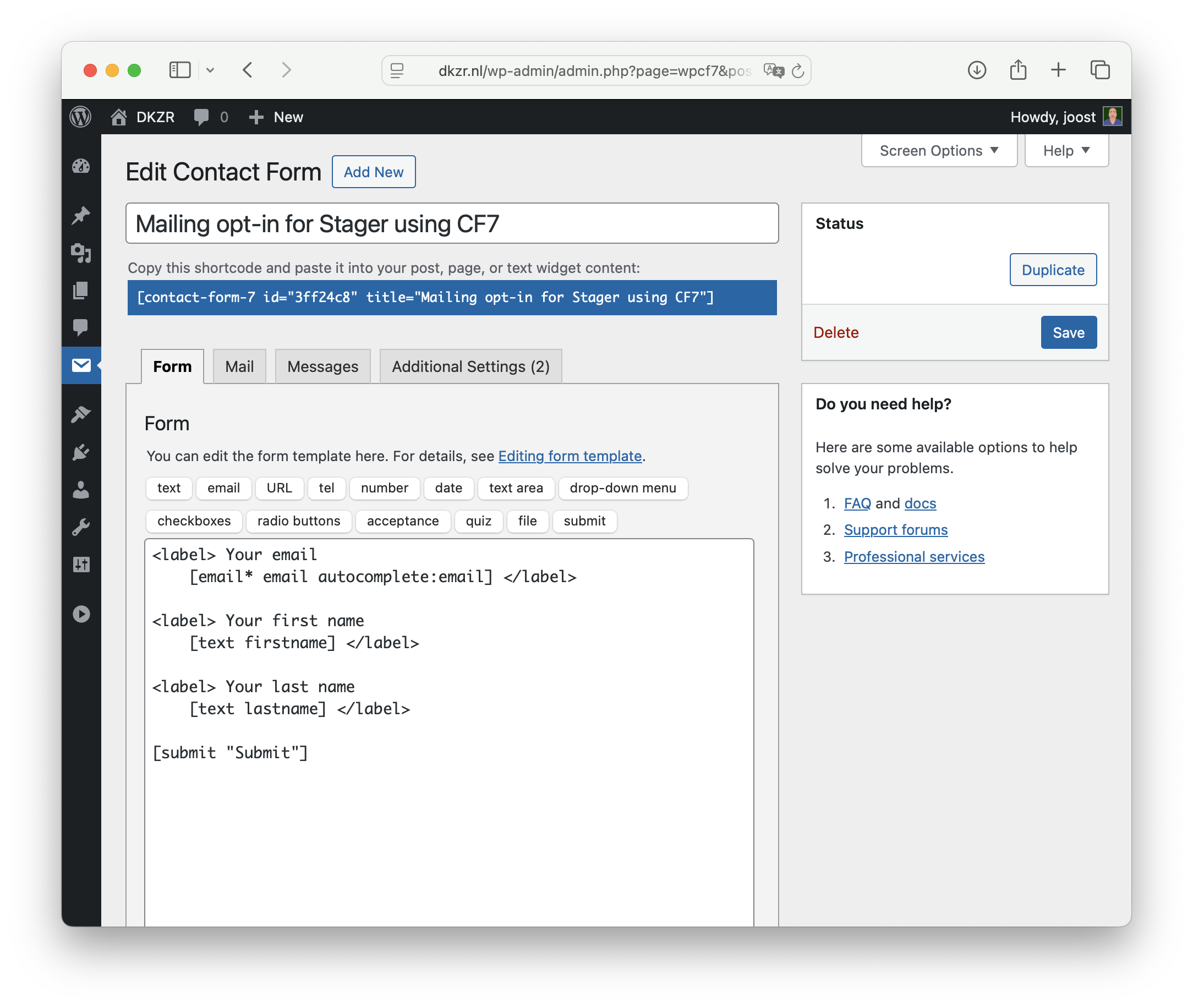1193x1008 pixels.
Task: Visit the DKZR site home
Action: [x=143, y=117]
